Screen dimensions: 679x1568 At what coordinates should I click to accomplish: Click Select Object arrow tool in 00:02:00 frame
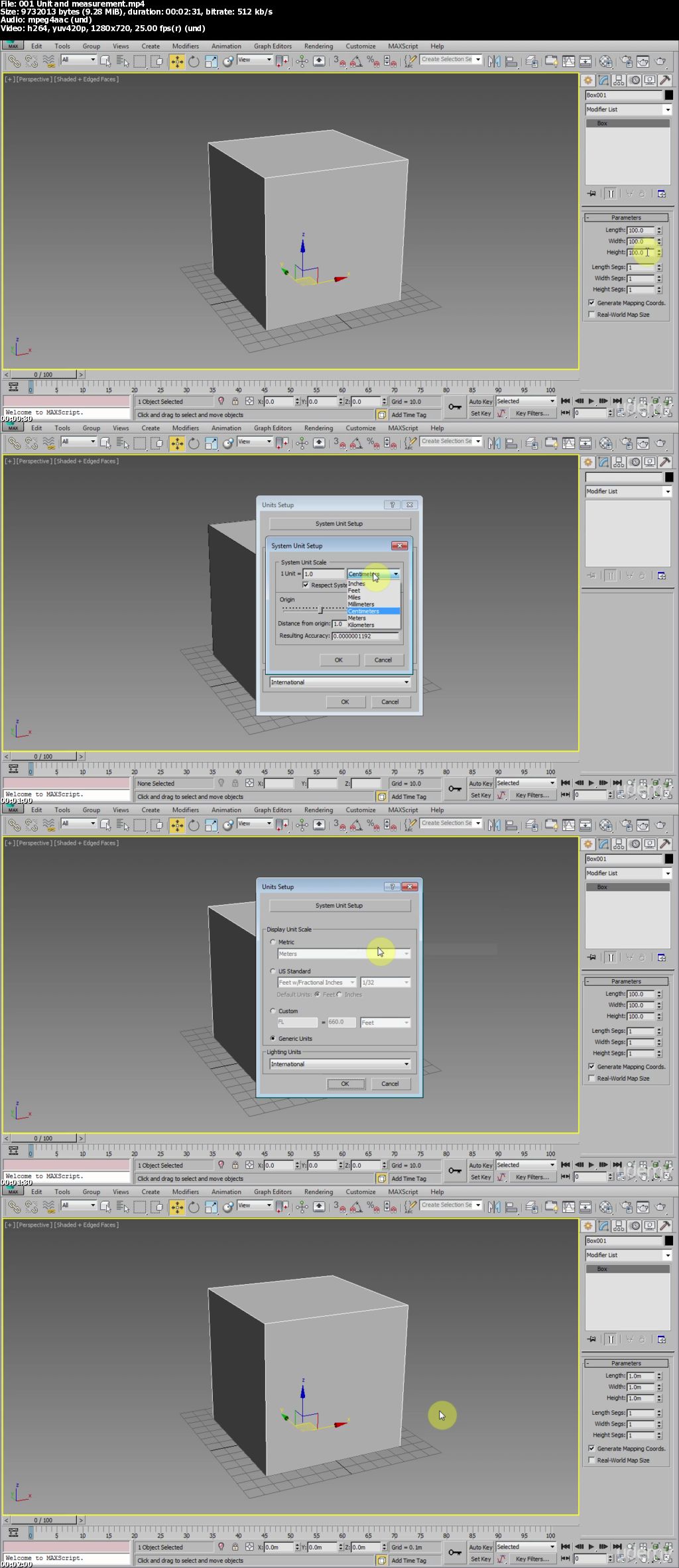point(105,1207)
